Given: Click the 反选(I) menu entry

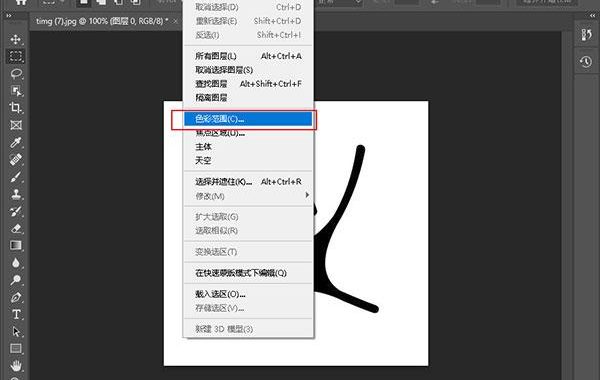Looking at the screenshot, I should point(248,35).
